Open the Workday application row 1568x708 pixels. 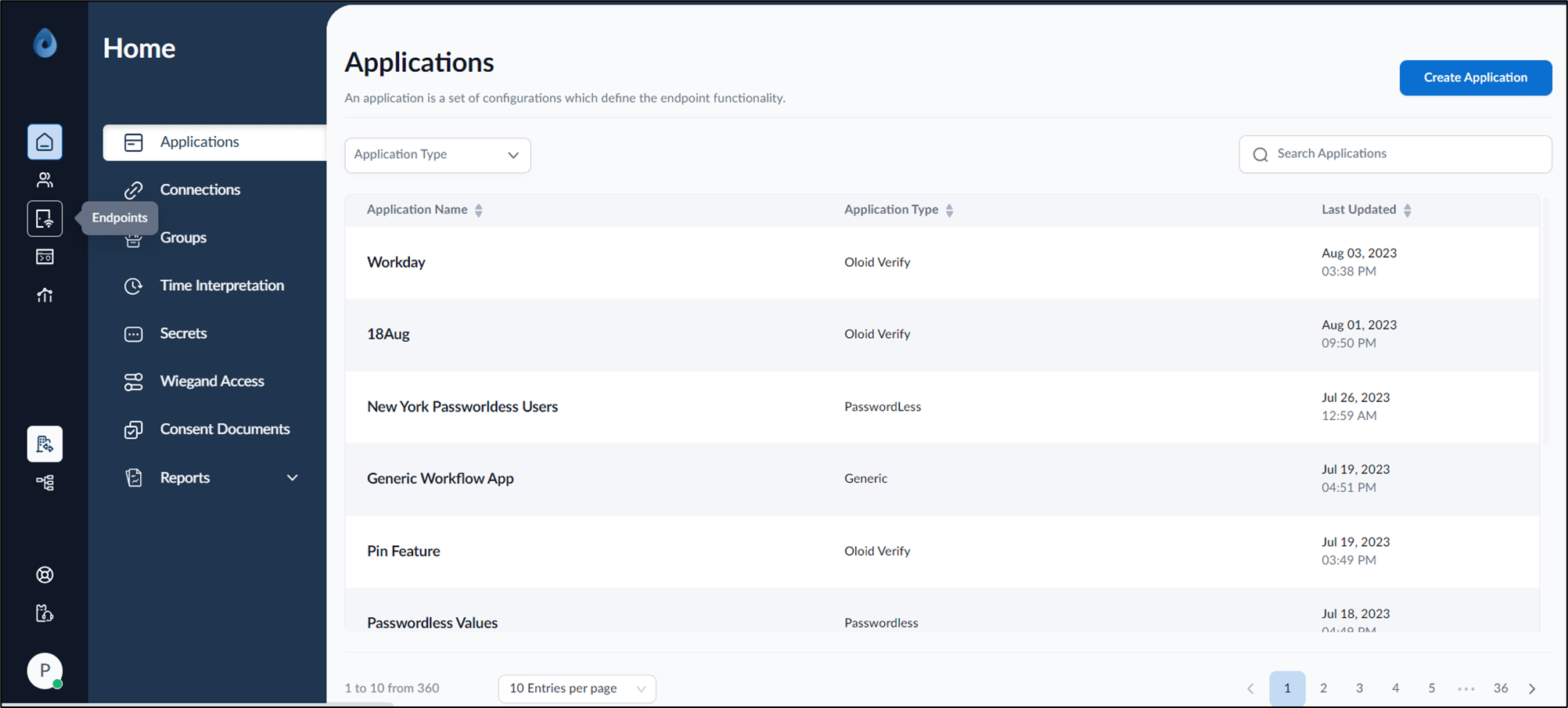942,263
